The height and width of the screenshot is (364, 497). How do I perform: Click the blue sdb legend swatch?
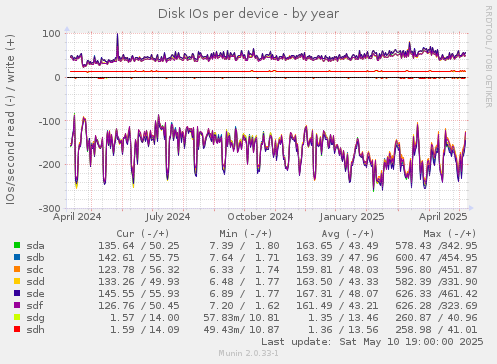[17, 257]
